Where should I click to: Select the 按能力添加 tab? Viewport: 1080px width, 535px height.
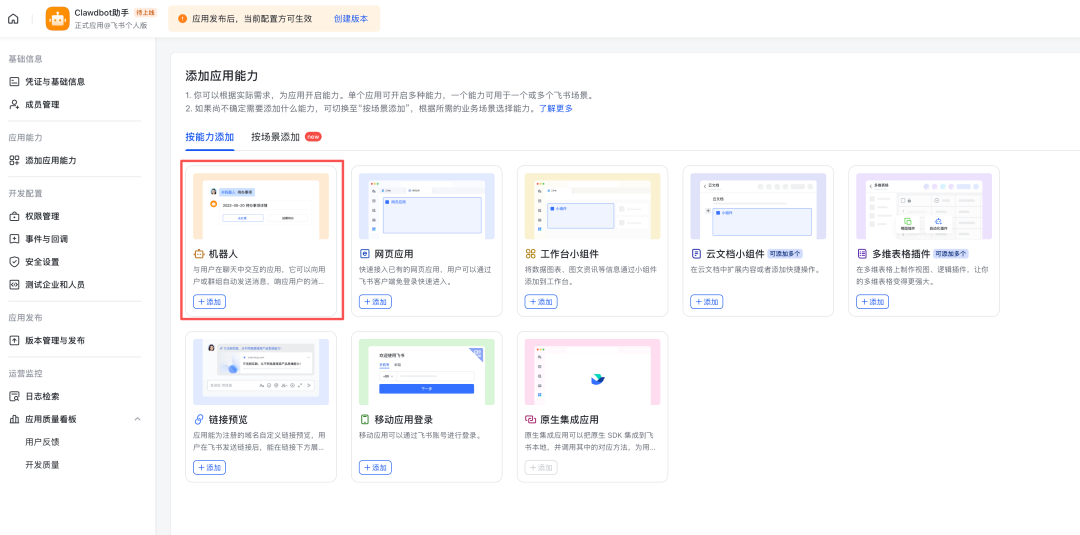[x=209, y=137]
